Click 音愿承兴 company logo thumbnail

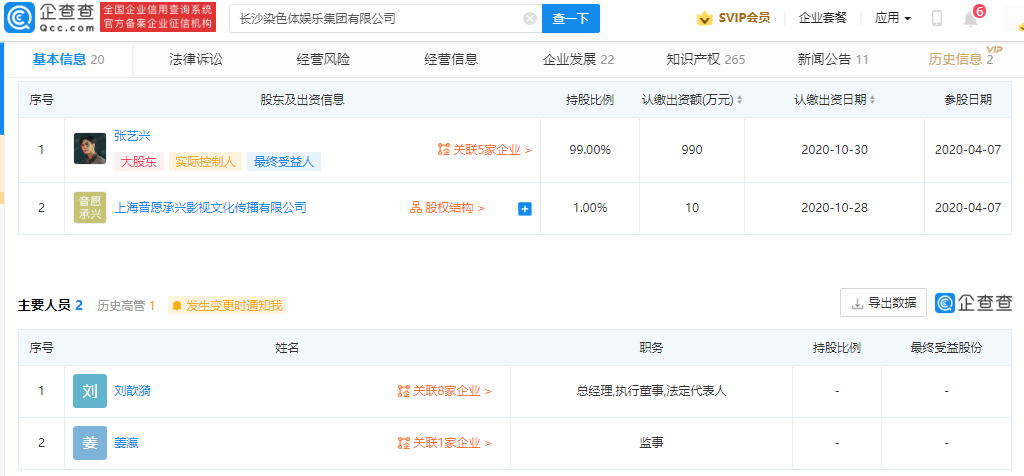point(89,208)
